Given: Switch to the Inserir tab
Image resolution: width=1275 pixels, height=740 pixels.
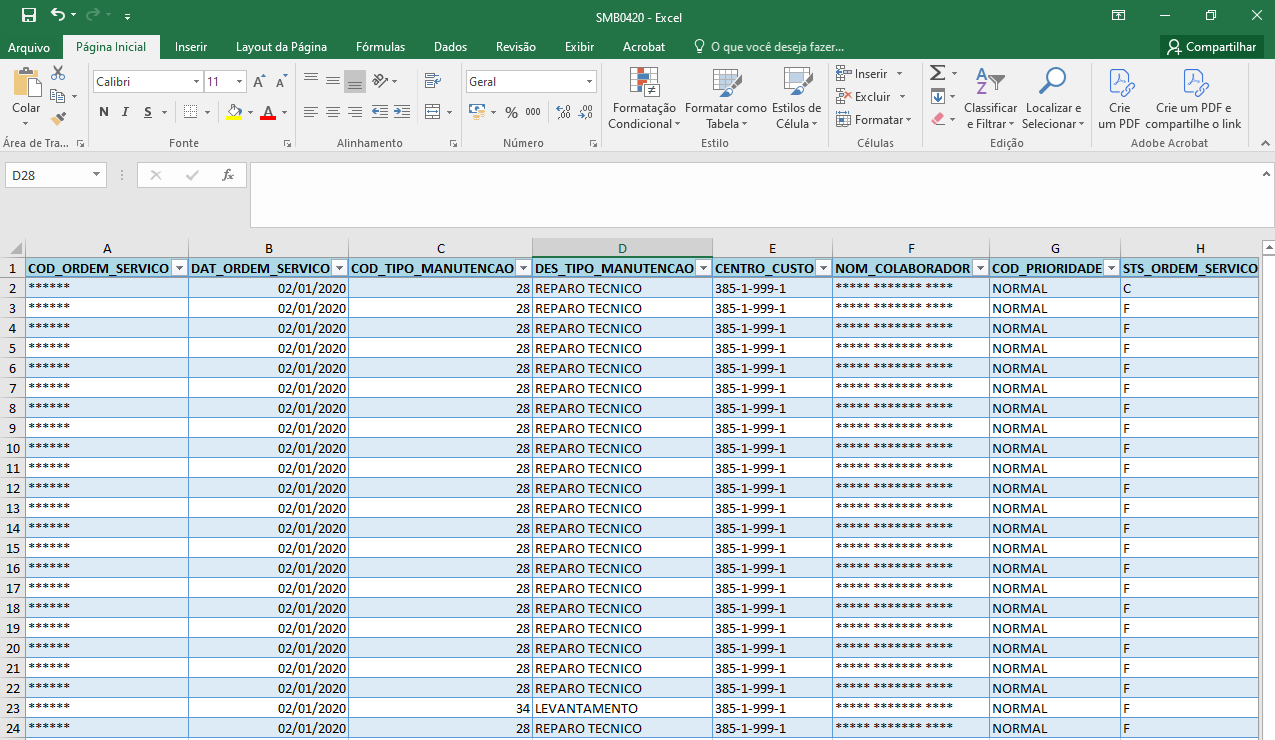Looking at the screenshot, I should click(191, 47).
